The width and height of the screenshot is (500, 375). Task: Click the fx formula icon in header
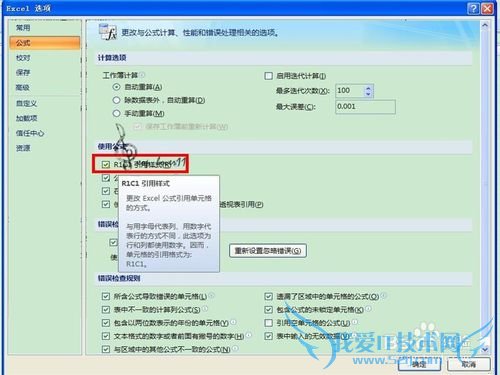[108, 32]
